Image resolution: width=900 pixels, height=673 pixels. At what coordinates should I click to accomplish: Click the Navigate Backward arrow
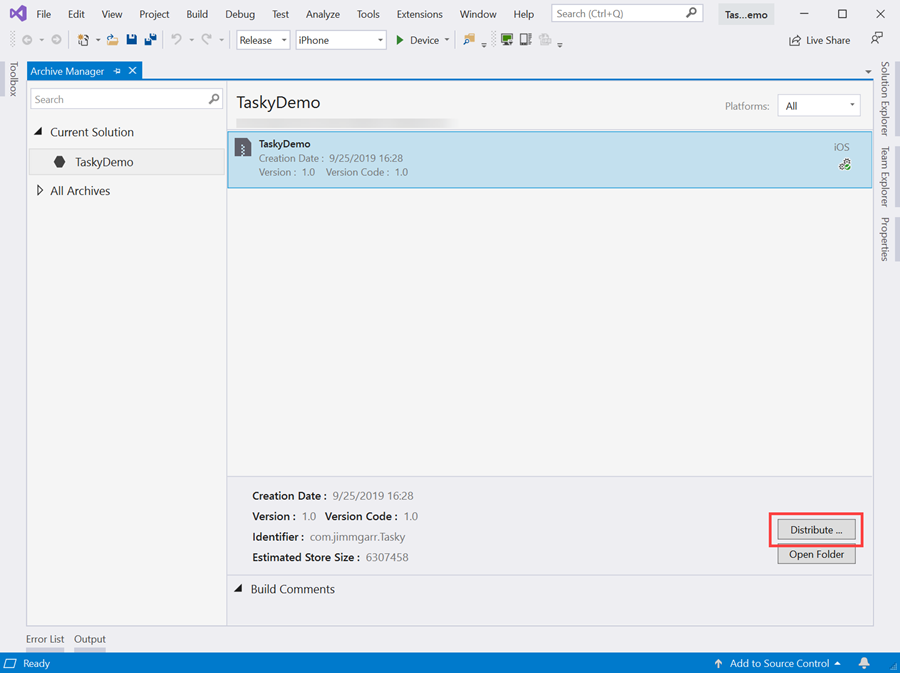coord(27,39)
